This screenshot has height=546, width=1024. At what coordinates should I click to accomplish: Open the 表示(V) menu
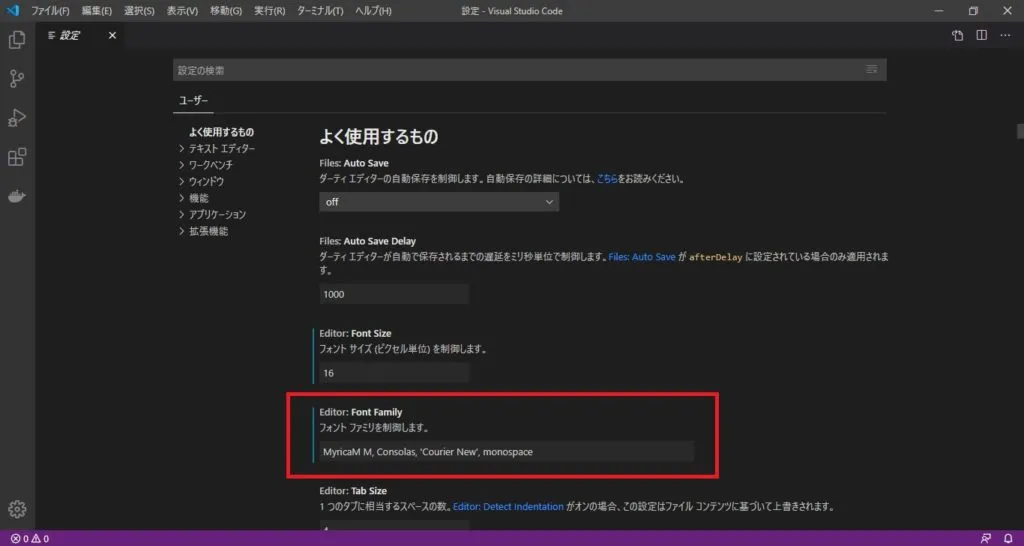182,11
